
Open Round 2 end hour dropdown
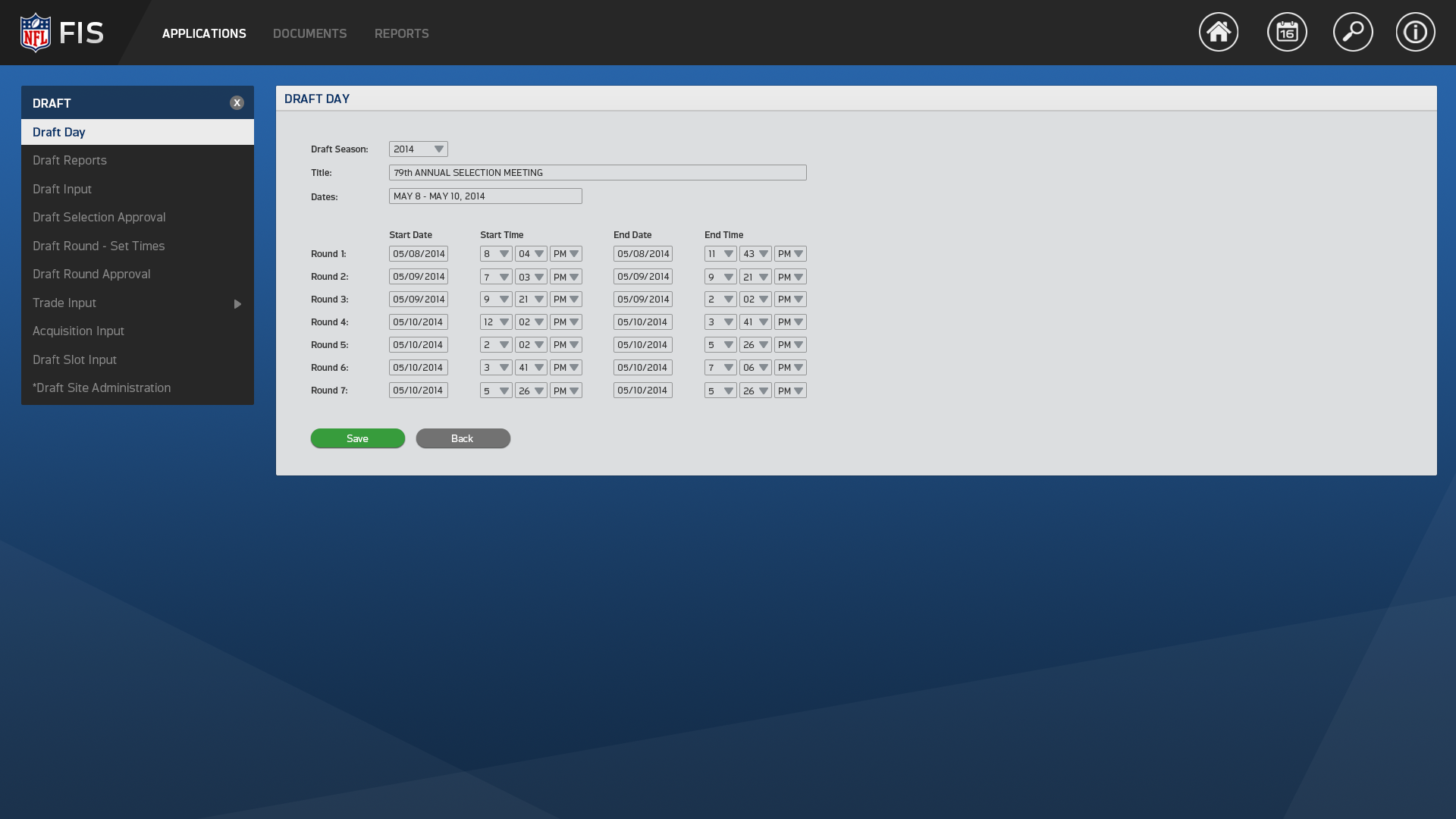tap(720, 277)
